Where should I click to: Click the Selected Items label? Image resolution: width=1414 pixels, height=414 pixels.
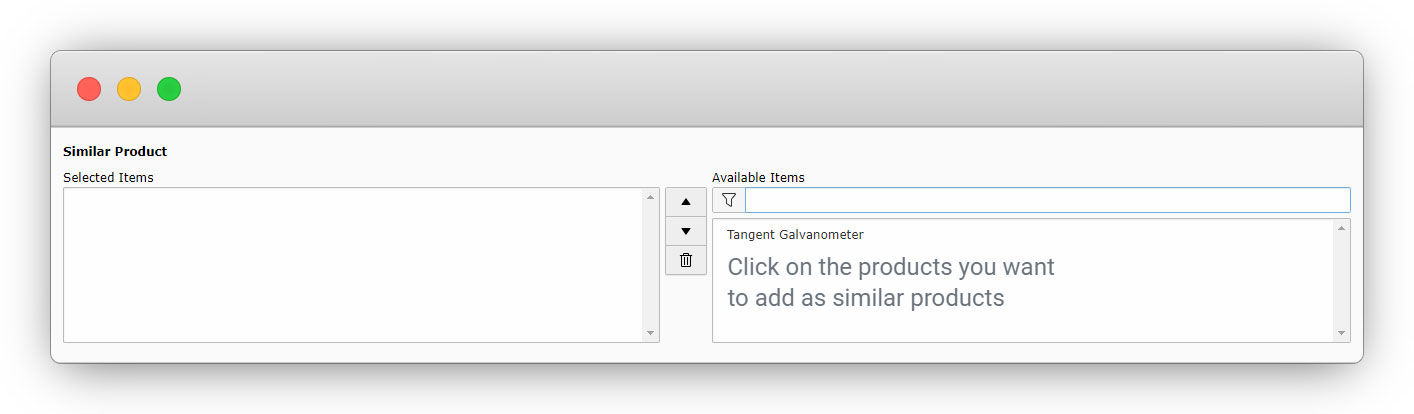pyautogui.click(x=108, y=178)
